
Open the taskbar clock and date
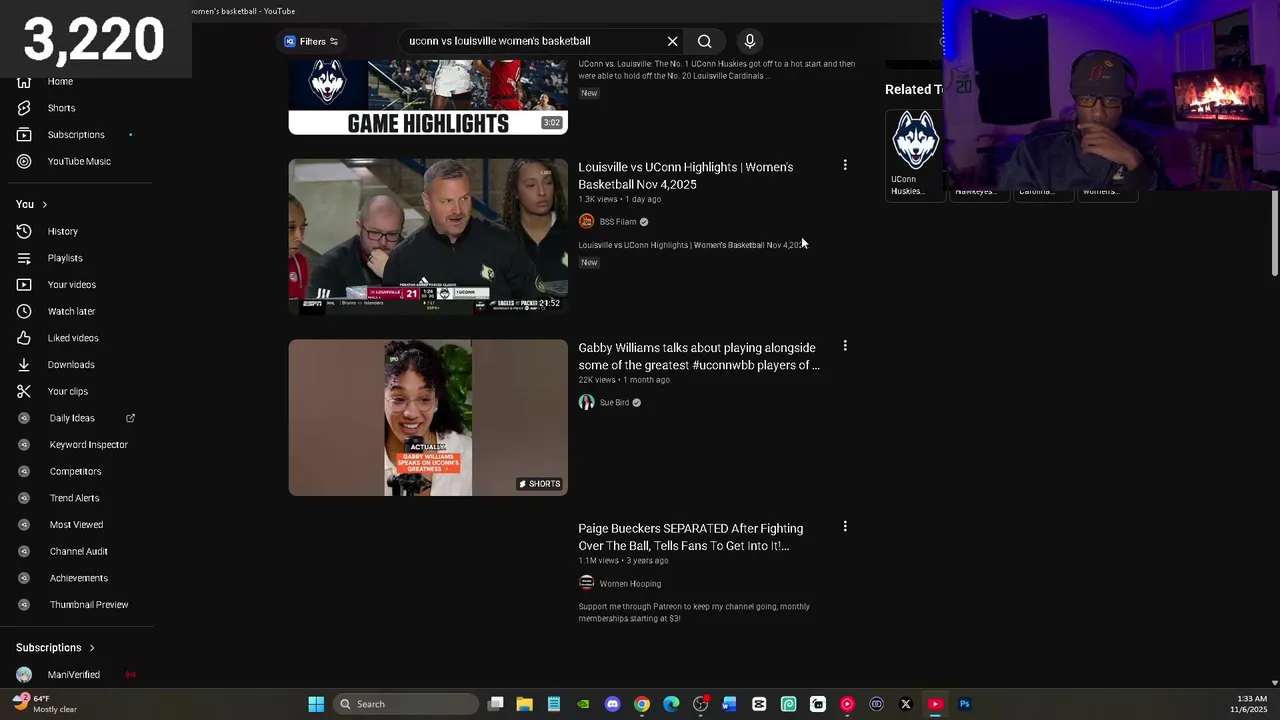pyautogui.click(x=1251, y=704)
